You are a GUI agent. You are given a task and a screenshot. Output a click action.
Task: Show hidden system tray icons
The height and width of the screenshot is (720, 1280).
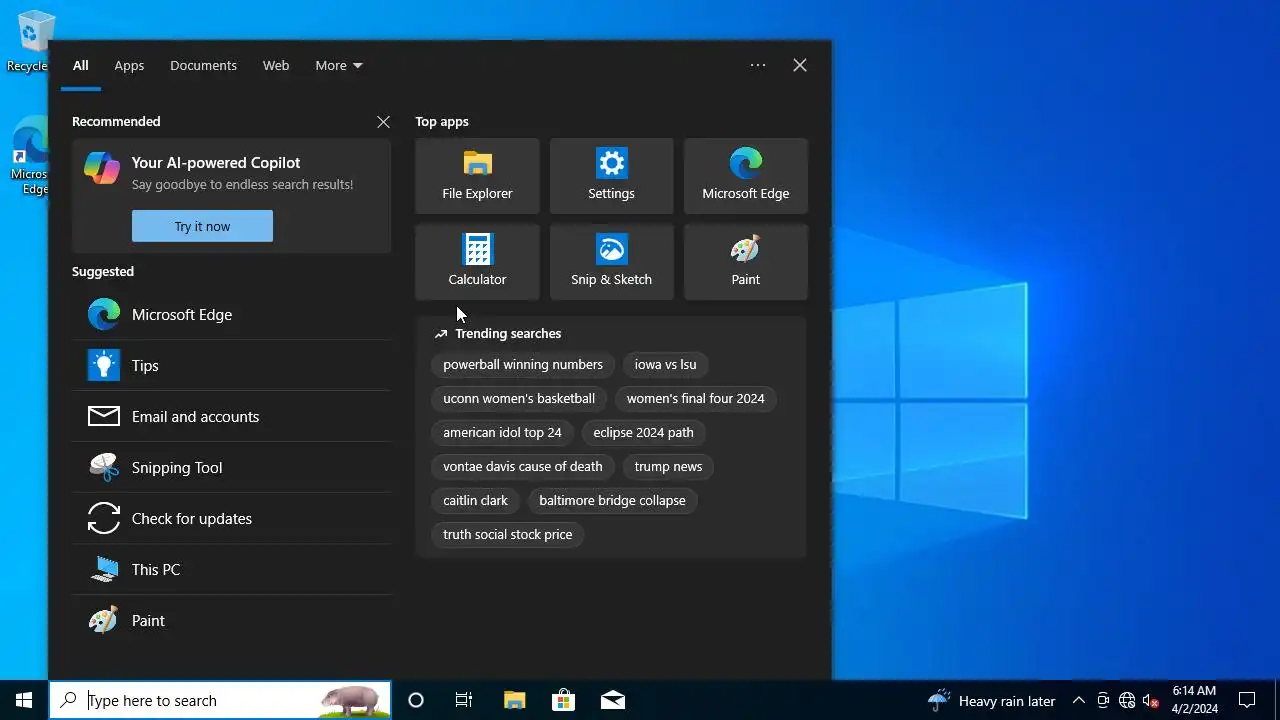(1079, 700)
